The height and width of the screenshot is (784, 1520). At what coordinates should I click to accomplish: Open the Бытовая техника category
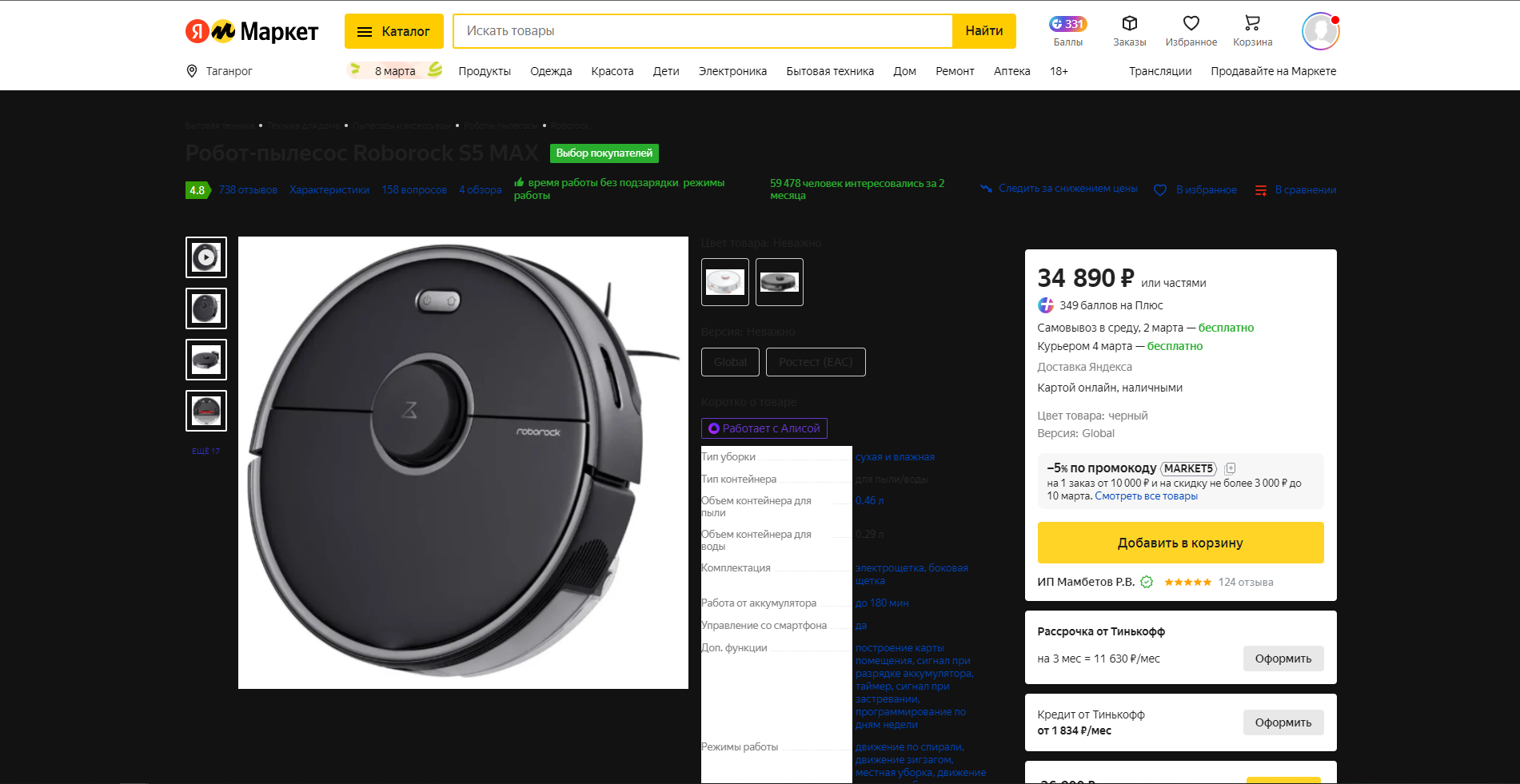click(x=830, y=71)
